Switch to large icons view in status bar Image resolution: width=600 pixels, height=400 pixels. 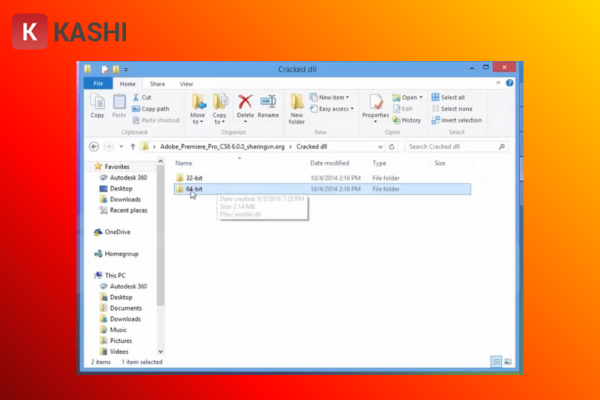click(x=508, y=361)
